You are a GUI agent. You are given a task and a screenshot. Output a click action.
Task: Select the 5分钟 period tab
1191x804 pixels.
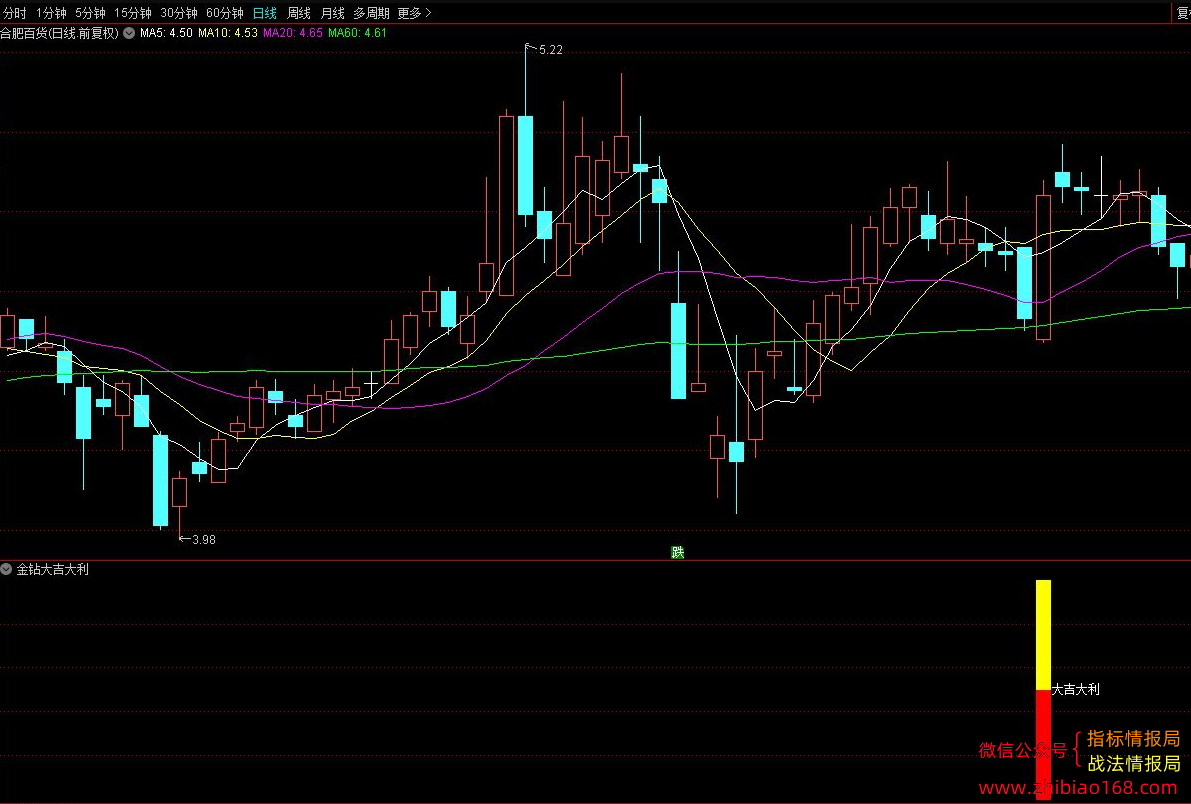pos(90,13)
